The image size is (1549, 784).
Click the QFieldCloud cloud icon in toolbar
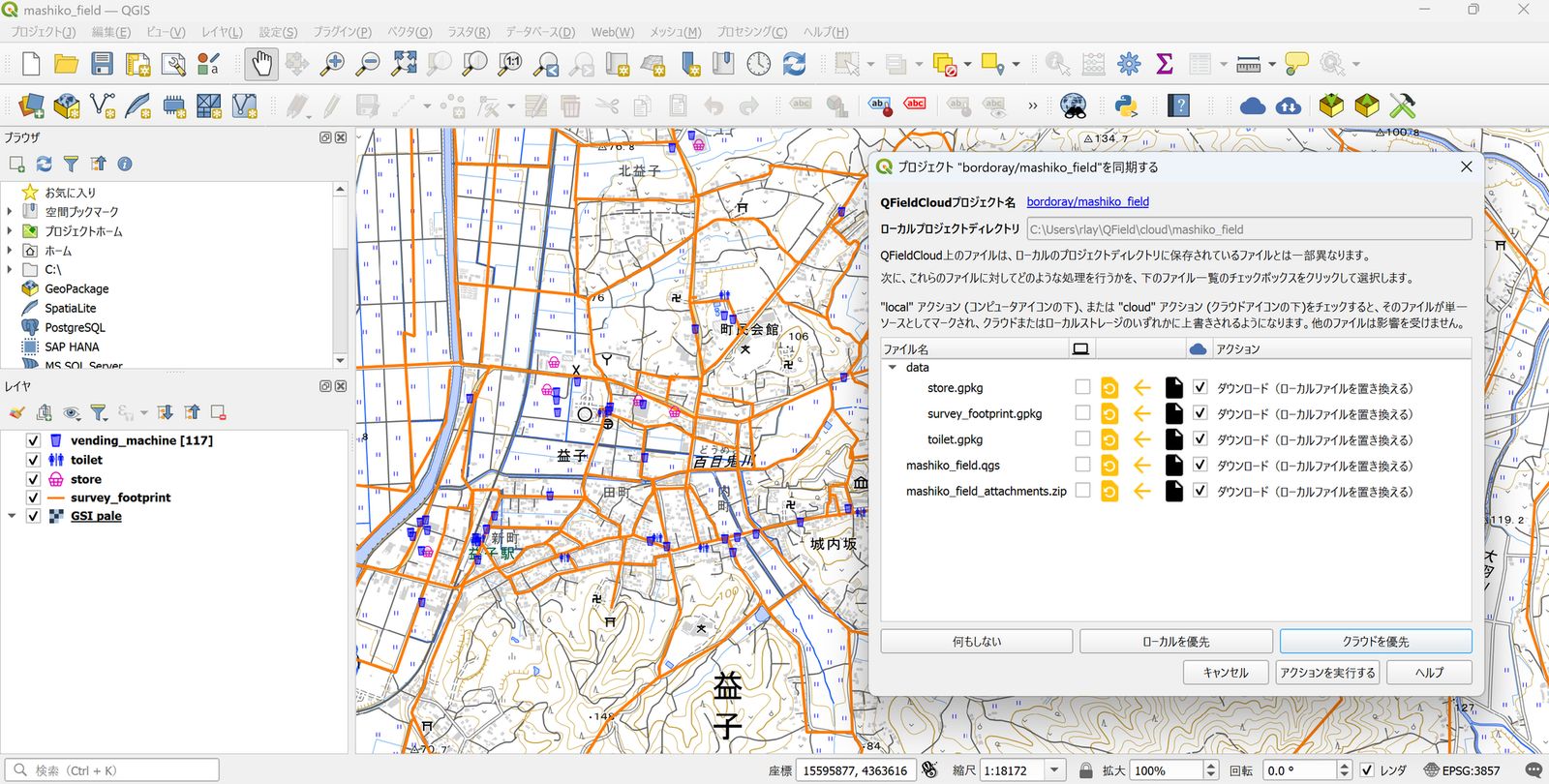pos(1253,105)
